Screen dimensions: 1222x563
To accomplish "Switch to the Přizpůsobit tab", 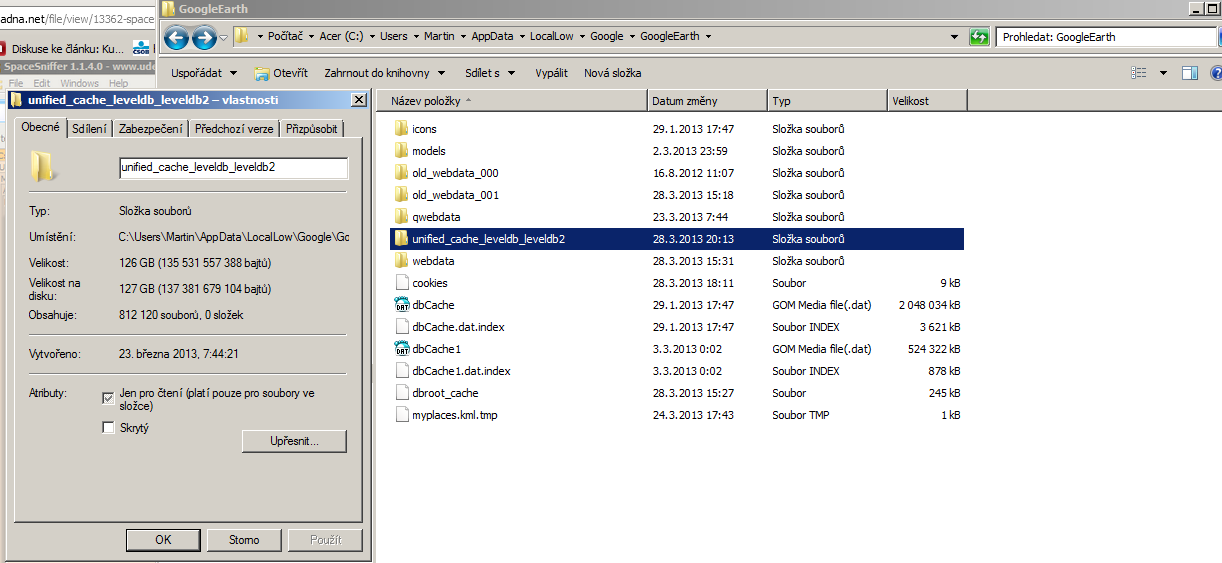I will point(312,129).
